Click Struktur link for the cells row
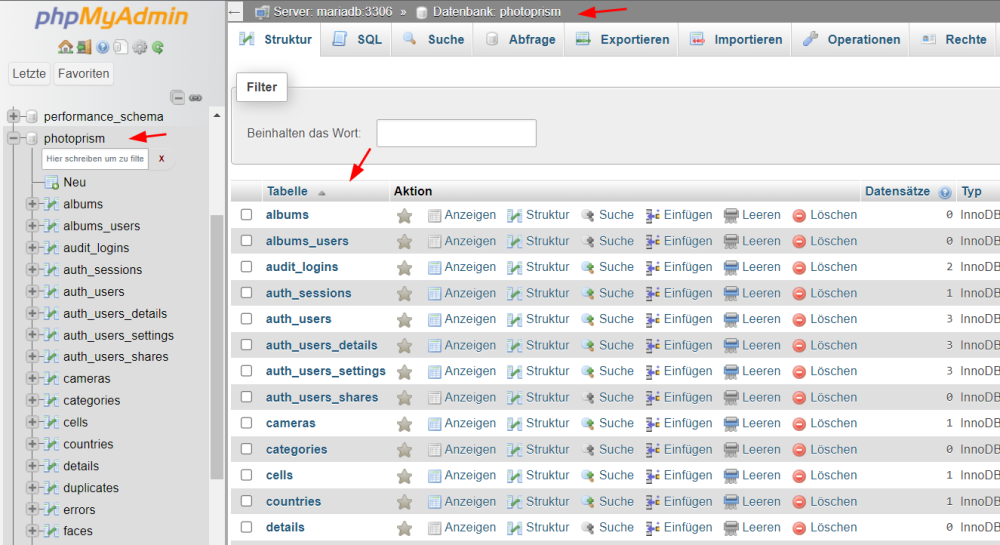The height and width of the screenshot is (545, 1000). click(x=547, y=475)
